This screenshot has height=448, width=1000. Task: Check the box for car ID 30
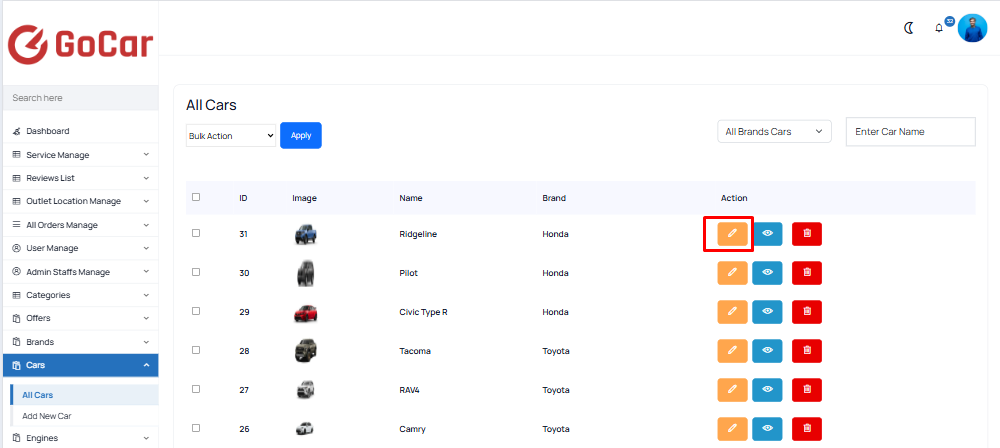pyautogui.click(x=196, y=272)
